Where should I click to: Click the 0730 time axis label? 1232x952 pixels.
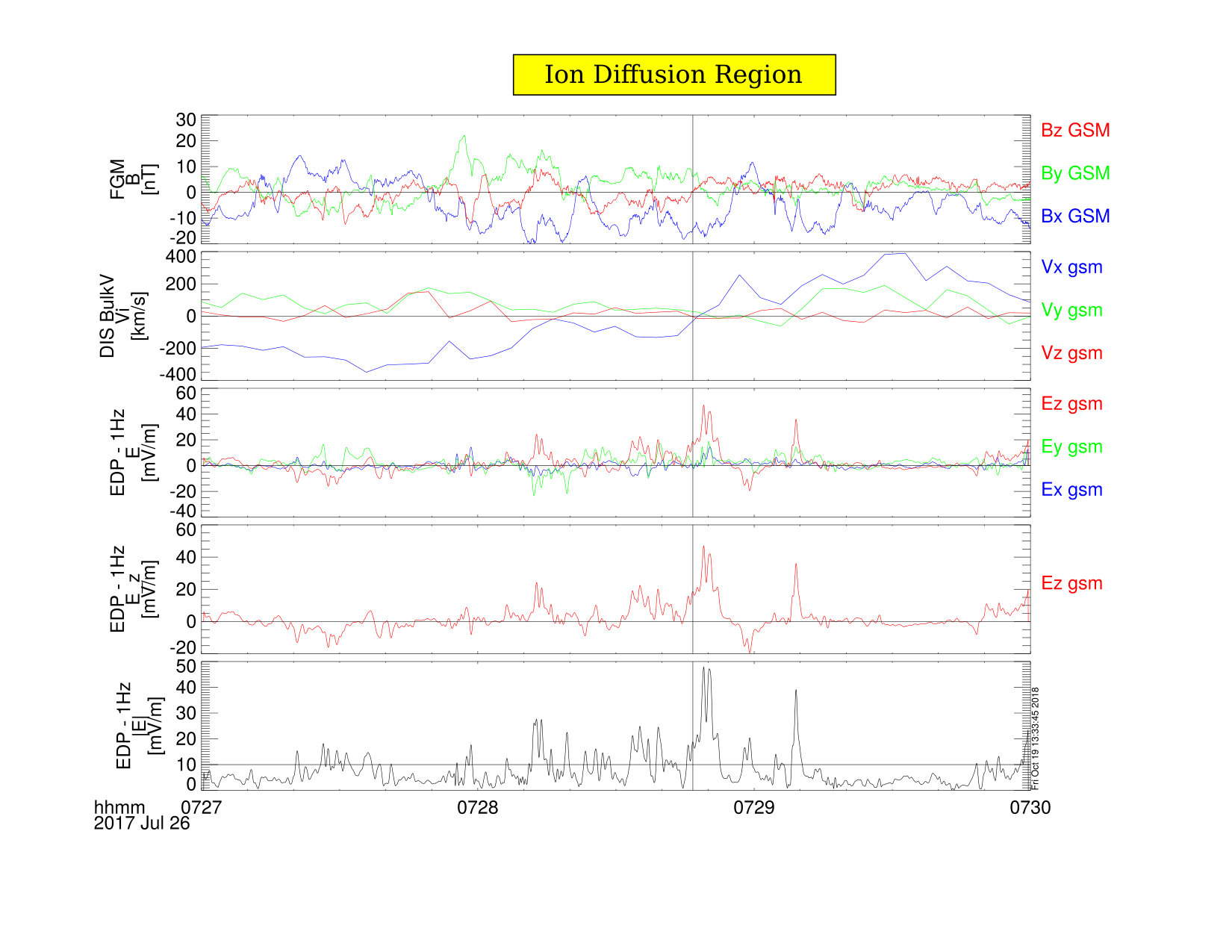pyautogui.click(x=1030, y=807)
